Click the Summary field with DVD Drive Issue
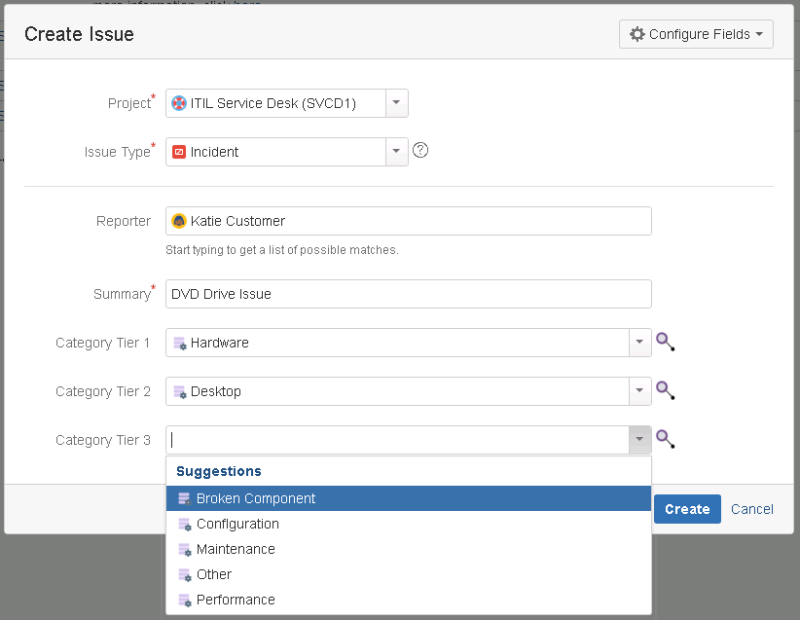Screen dimensions: 800x620 (408, 294)
